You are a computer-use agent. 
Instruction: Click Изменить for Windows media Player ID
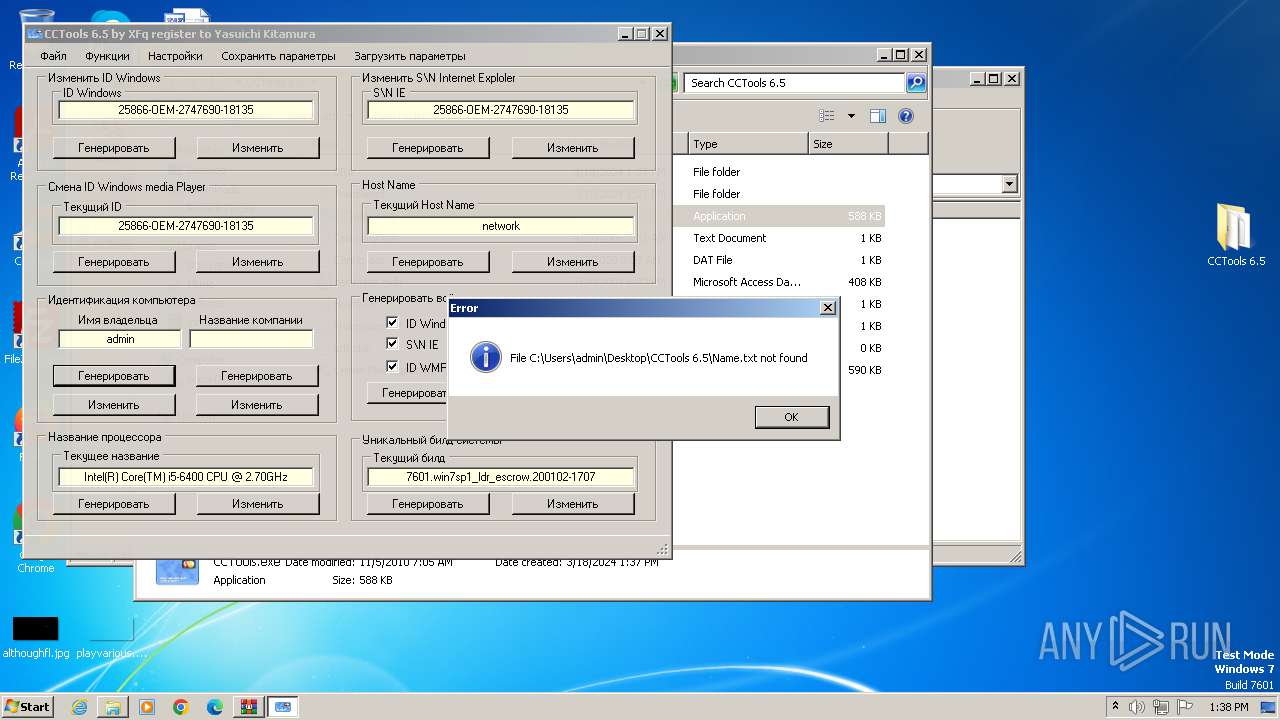pyautogui.click(x=258, y=262)
